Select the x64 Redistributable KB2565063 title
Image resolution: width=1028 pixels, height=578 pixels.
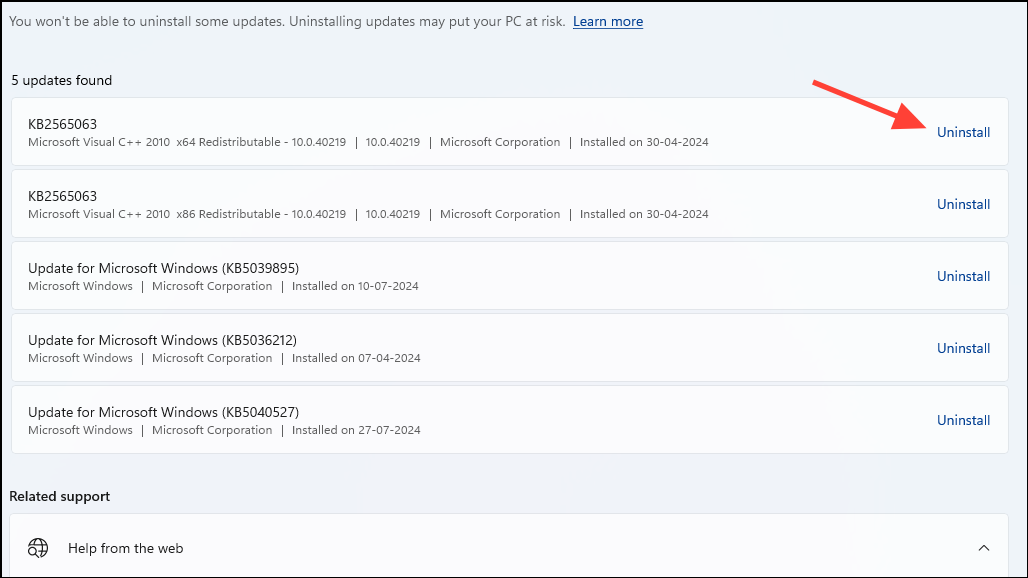pyautogui.click(x=62, y=125)
